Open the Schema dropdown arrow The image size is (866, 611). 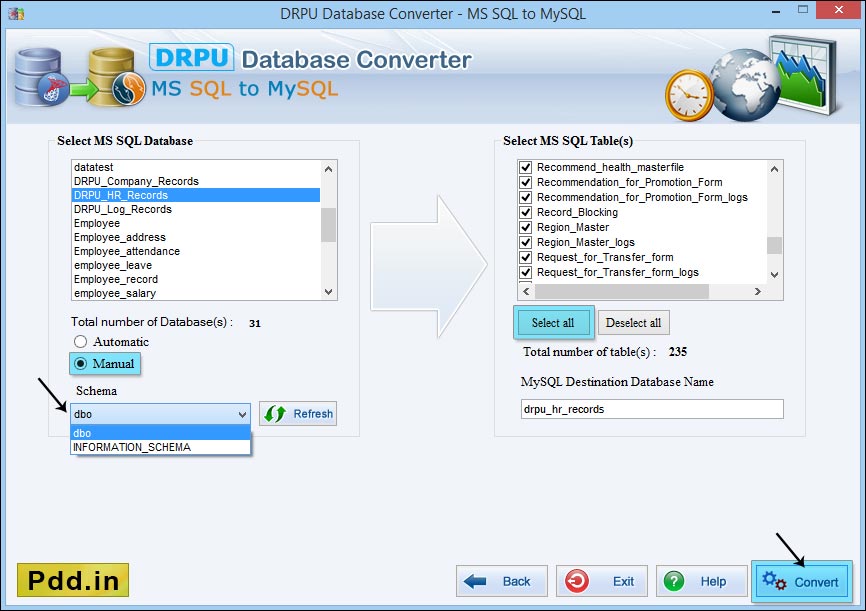pos(242,414)
